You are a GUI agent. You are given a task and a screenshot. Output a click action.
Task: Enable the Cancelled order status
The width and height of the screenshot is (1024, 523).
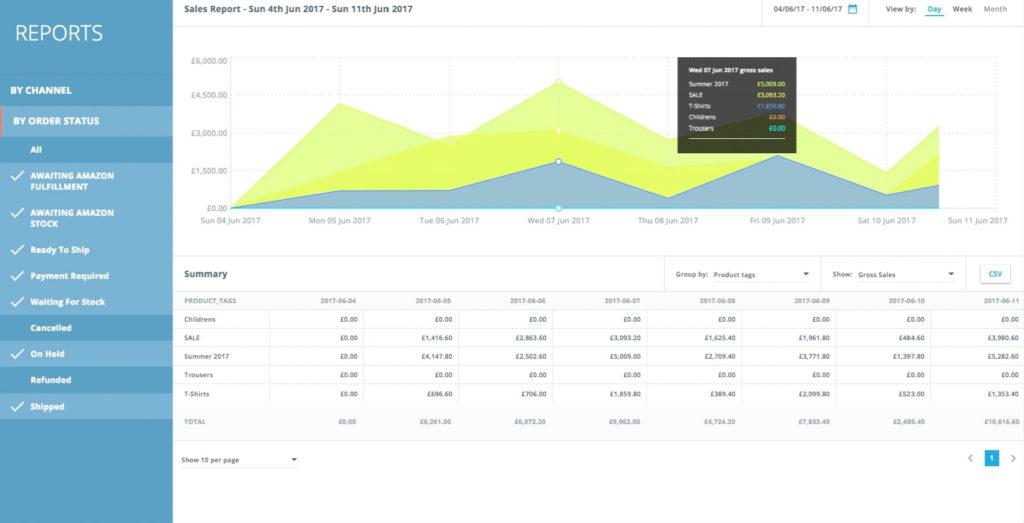coord(50,328)
